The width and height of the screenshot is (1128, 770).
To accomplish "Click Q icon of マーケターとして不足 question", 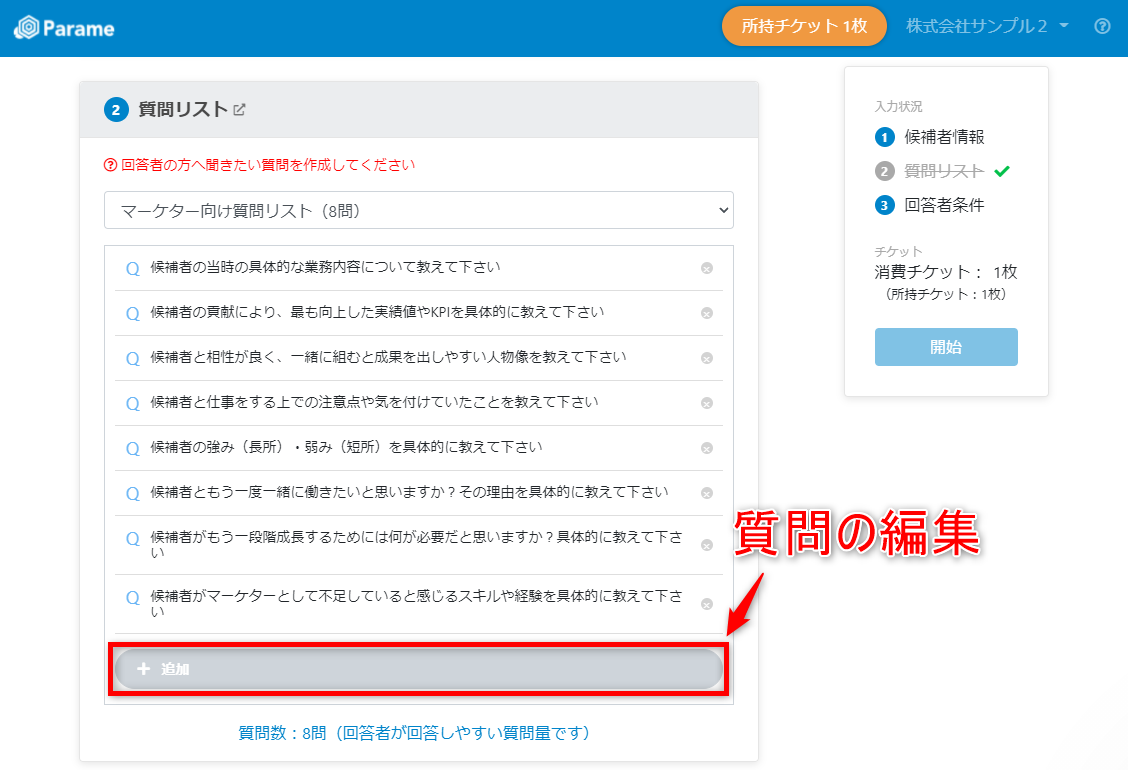I will 133,598.
